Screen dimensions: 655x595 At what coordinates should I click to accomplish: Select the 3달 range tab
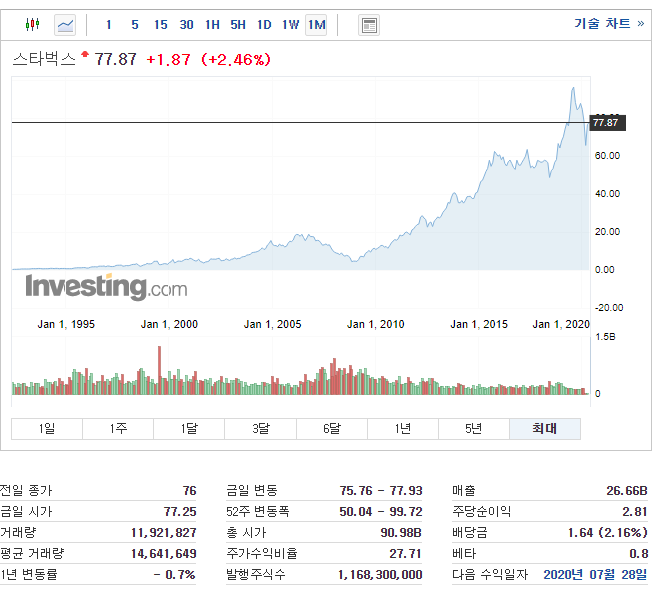(260, 429)
